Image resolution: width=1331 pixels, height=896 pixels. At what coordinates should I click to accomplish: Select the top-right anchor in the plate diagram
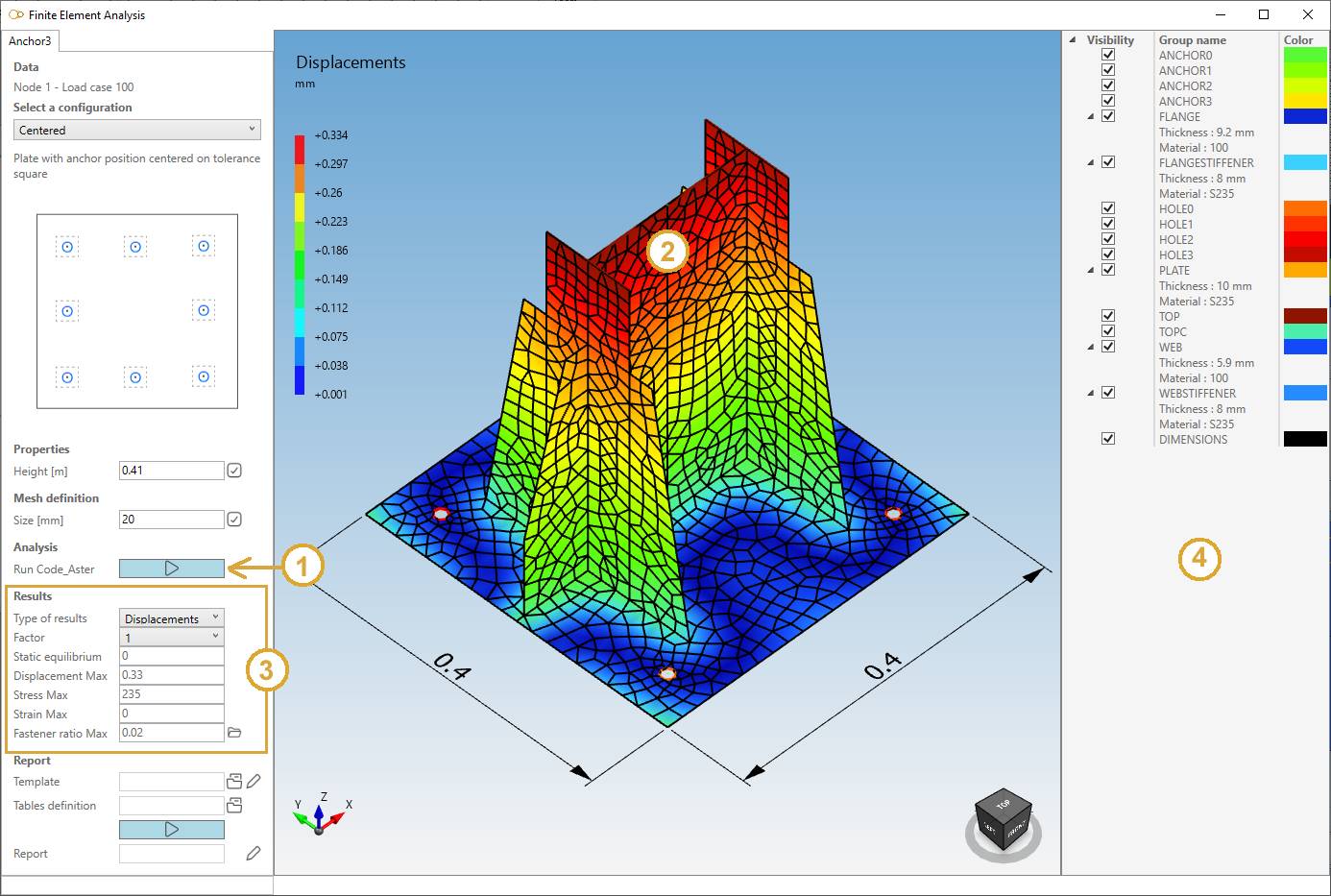click(x=204, y=246)
